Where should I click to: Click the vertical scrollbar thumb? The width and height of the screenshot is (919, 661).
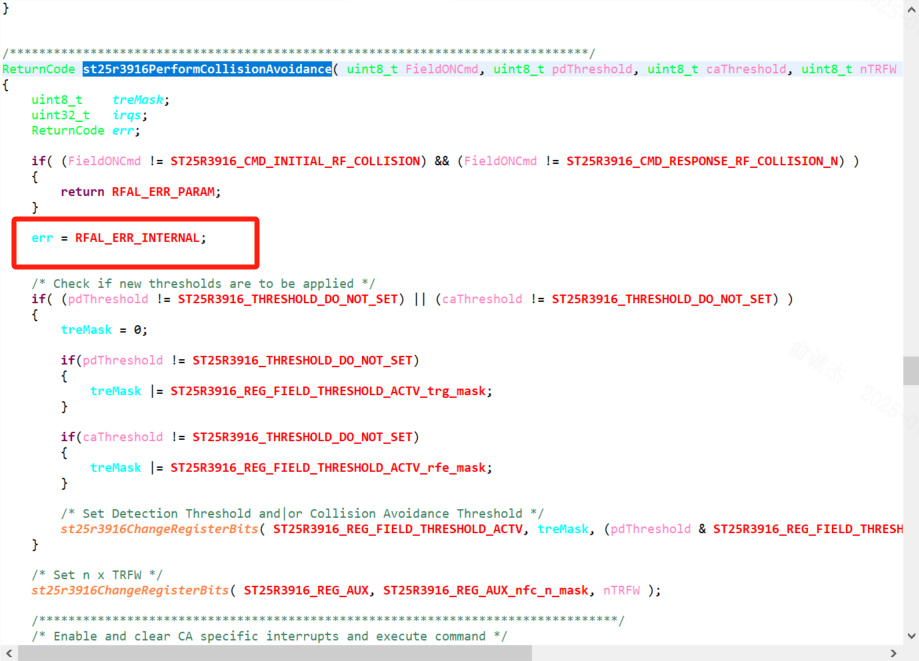click(911, 370)
